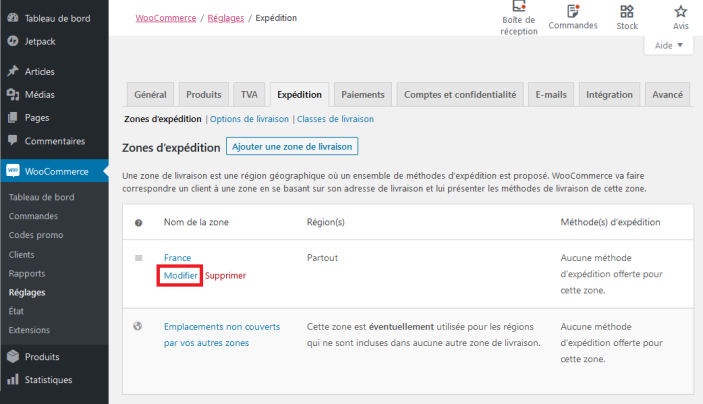Click the Produits icon in sidebar

pos(12,356)
